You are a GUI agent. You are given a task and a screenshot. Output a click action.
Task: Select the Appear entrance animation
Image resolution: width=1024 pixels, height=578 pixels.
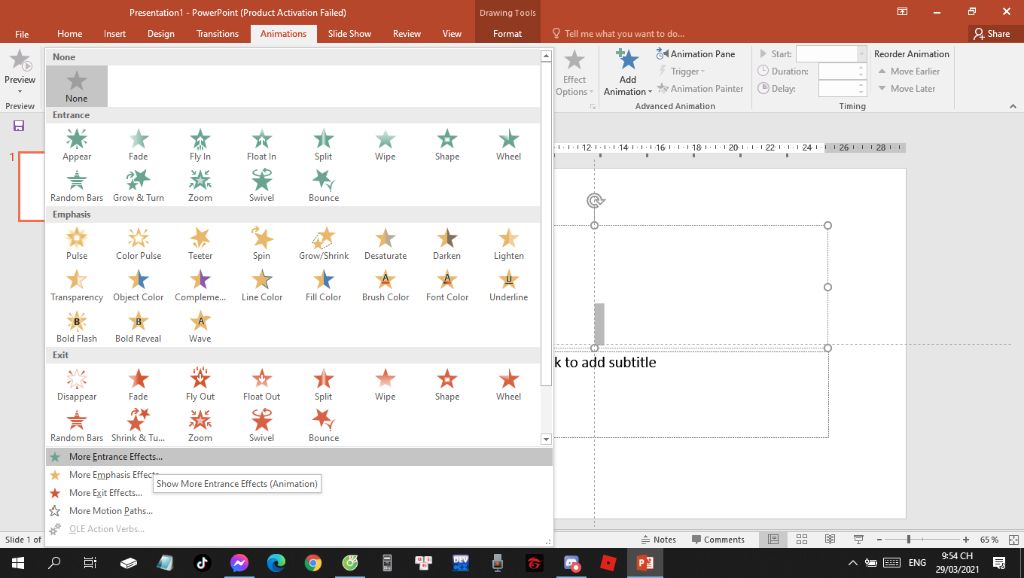coord(76,144)
